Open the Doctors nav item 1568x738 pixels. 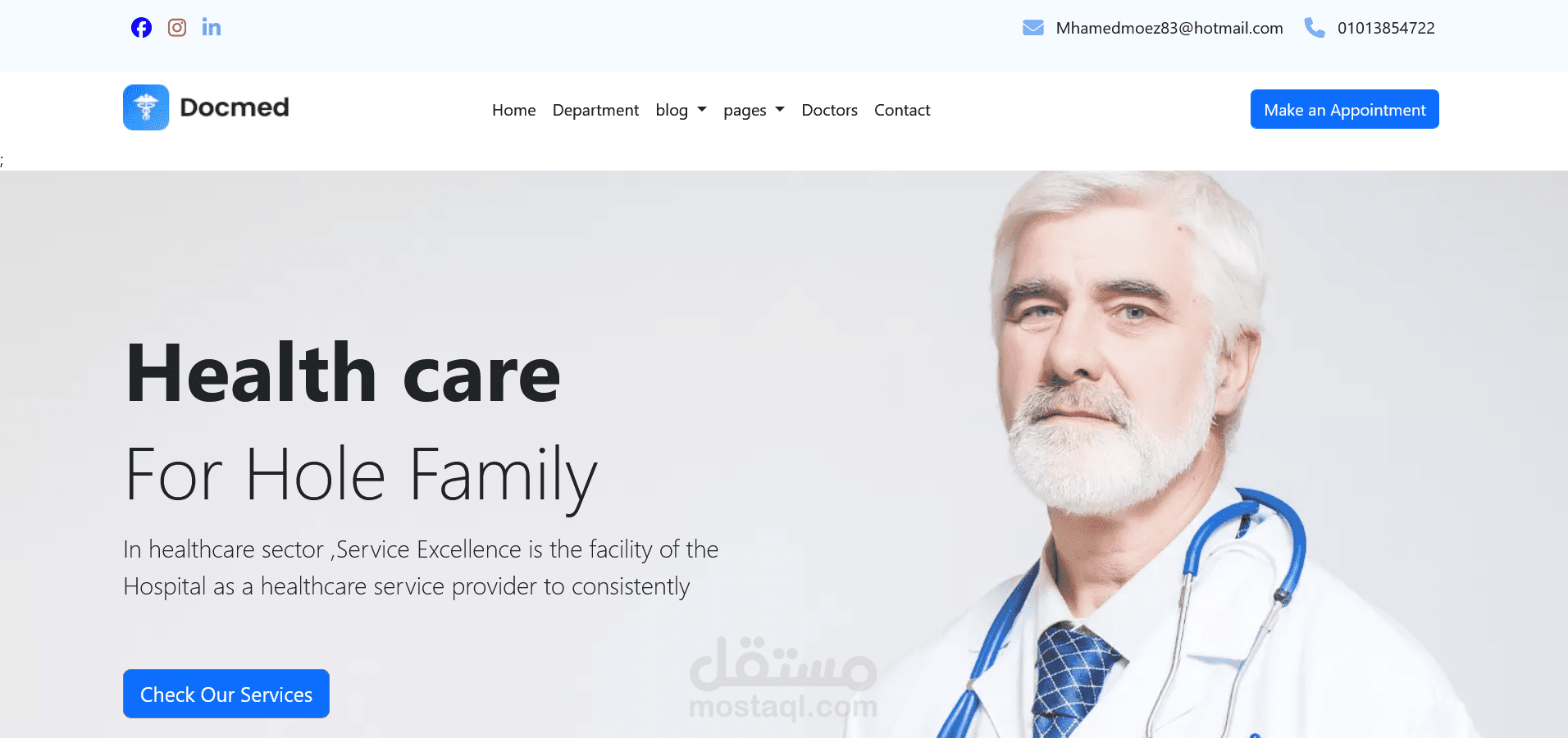click(x=829, y=110)
